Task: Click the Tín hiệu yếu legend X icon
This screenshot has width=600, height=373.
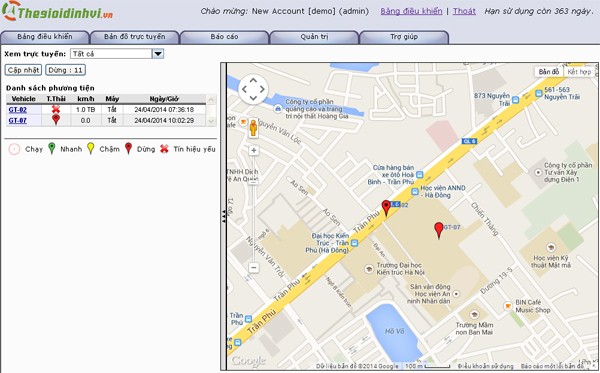Action: 164,149
